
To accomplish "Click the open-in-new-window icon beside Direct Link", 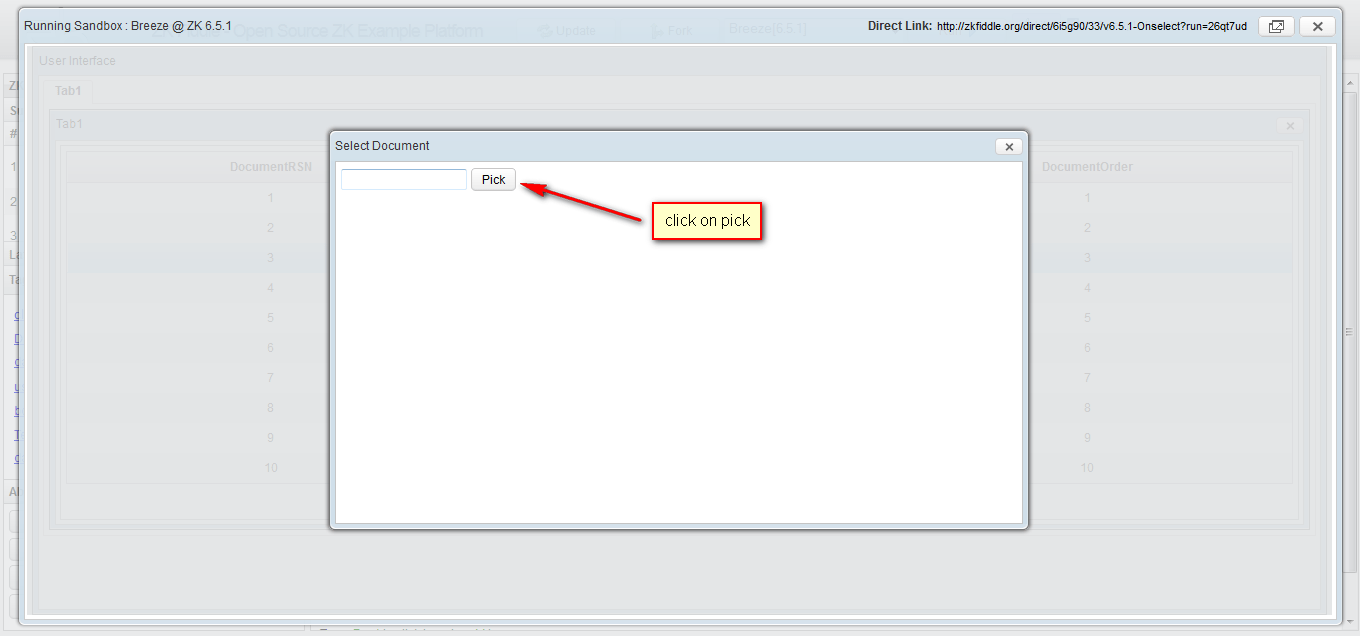I will tap(1276, 26).
